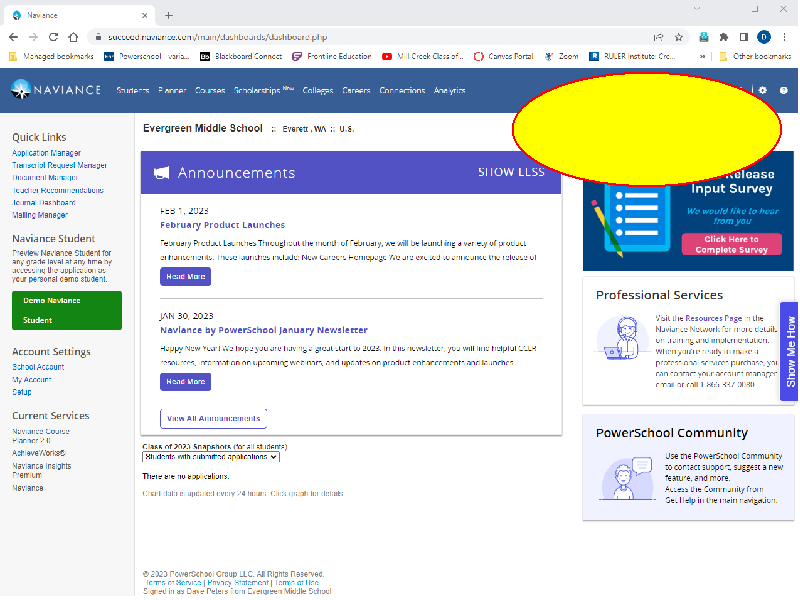
Task: Open the January Newsletter announcement title
Action: (264, 330)
